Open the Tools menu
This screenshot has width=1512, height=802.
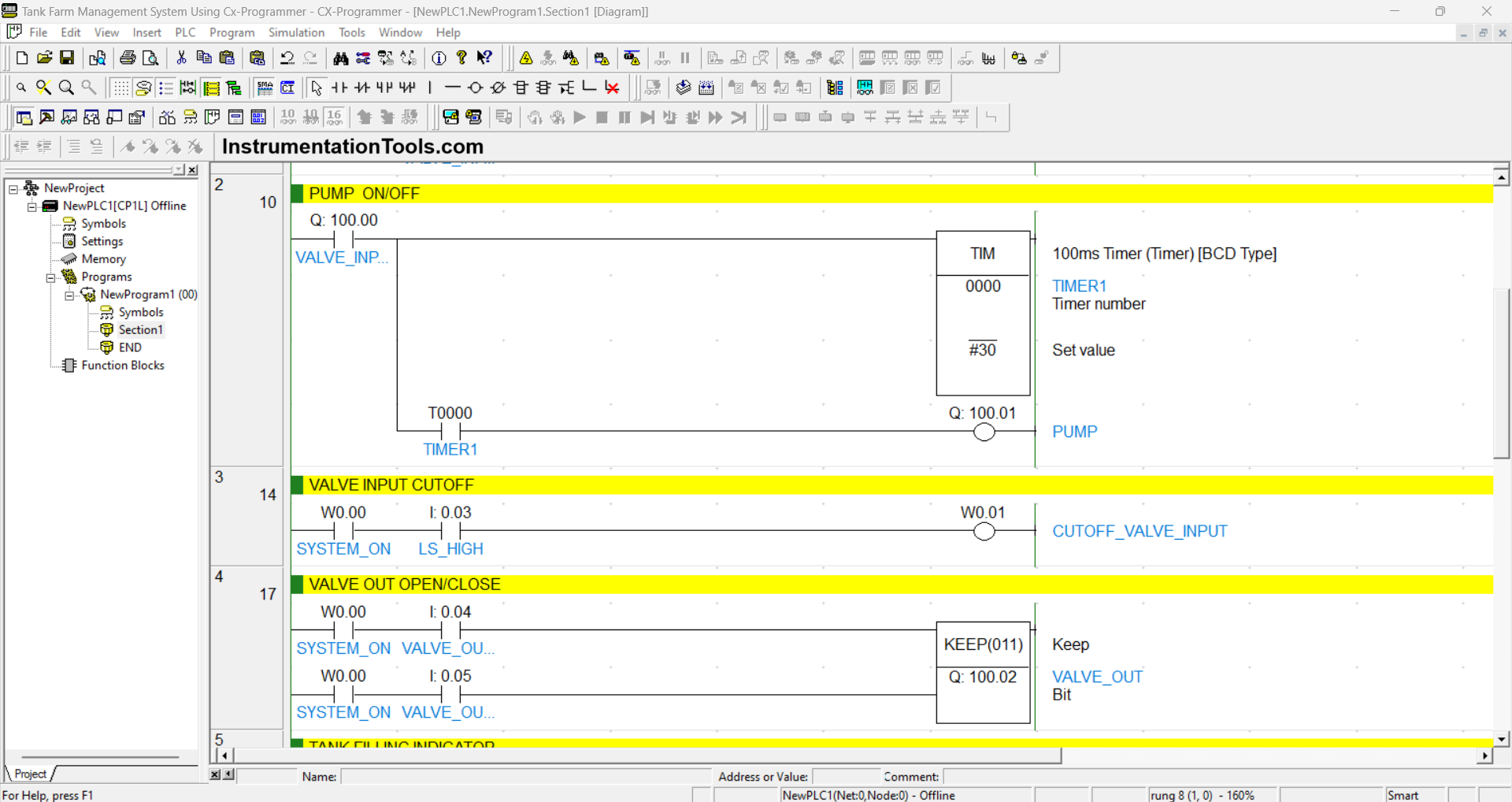(352, 32)
